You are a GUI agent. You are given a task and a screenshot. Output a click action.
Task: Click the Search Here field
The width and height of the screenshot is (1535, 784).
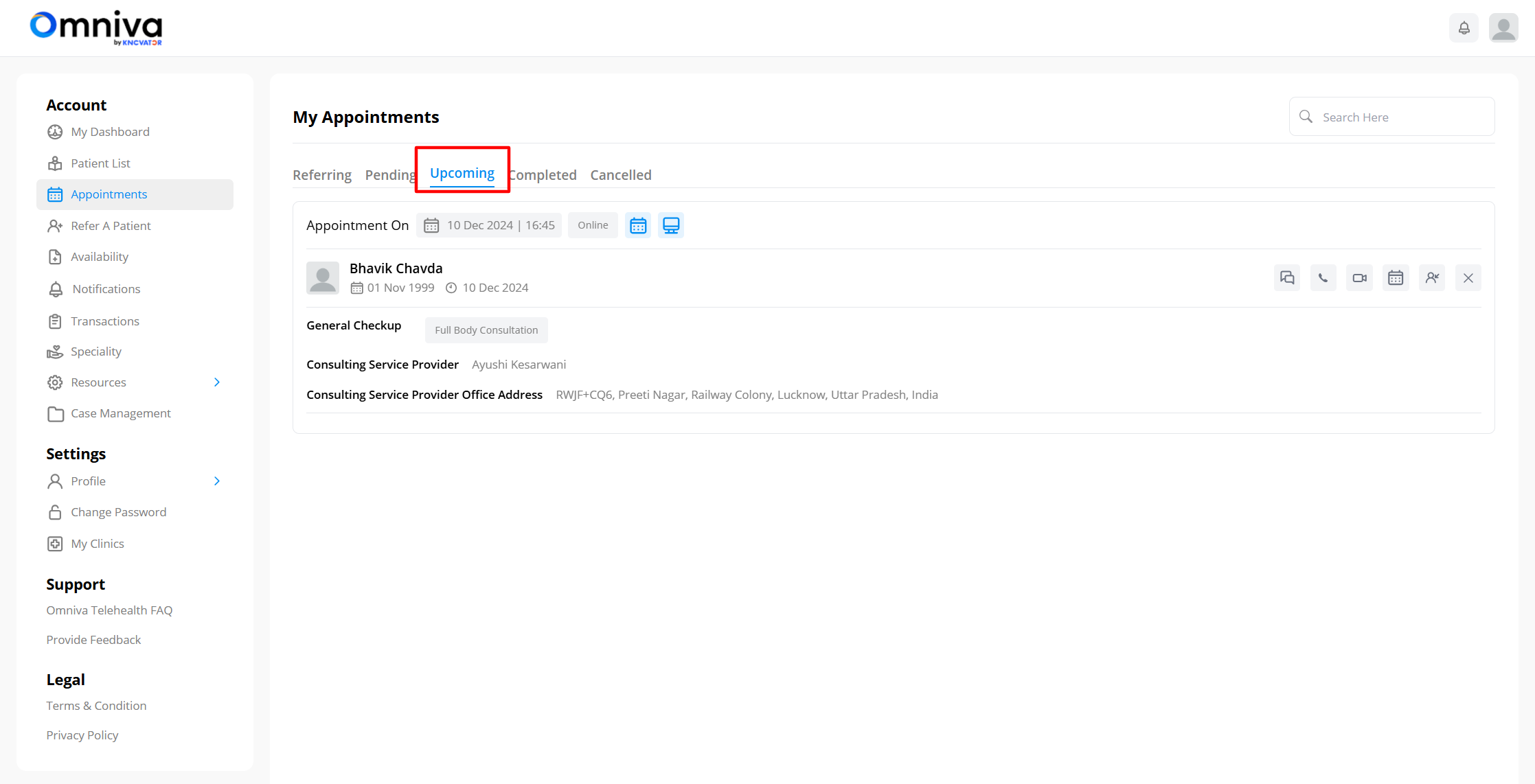pos(1401,117)
